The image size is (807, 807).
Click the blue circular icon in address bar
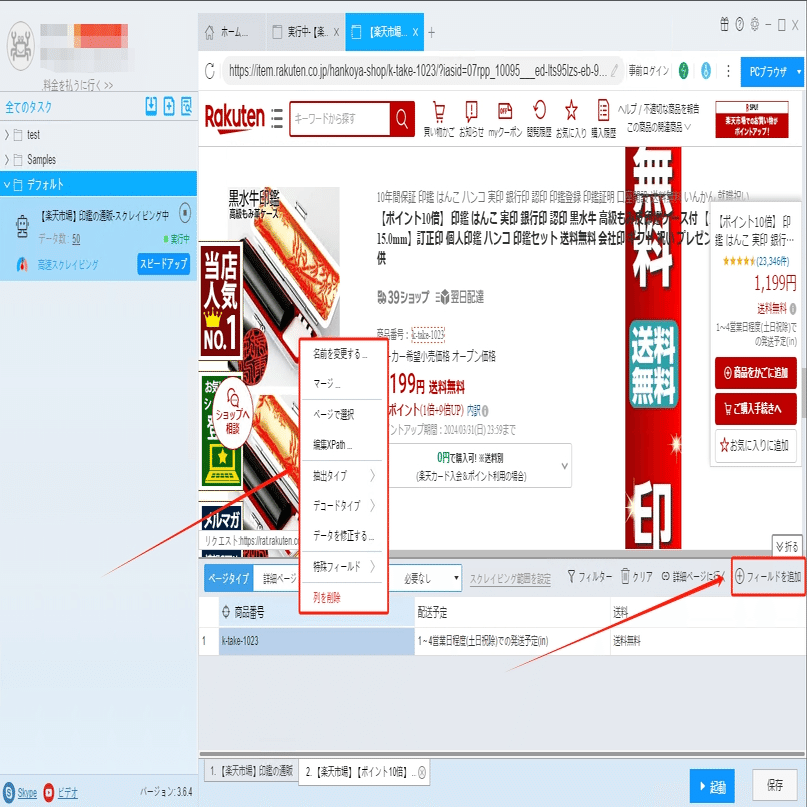[706, 71]
